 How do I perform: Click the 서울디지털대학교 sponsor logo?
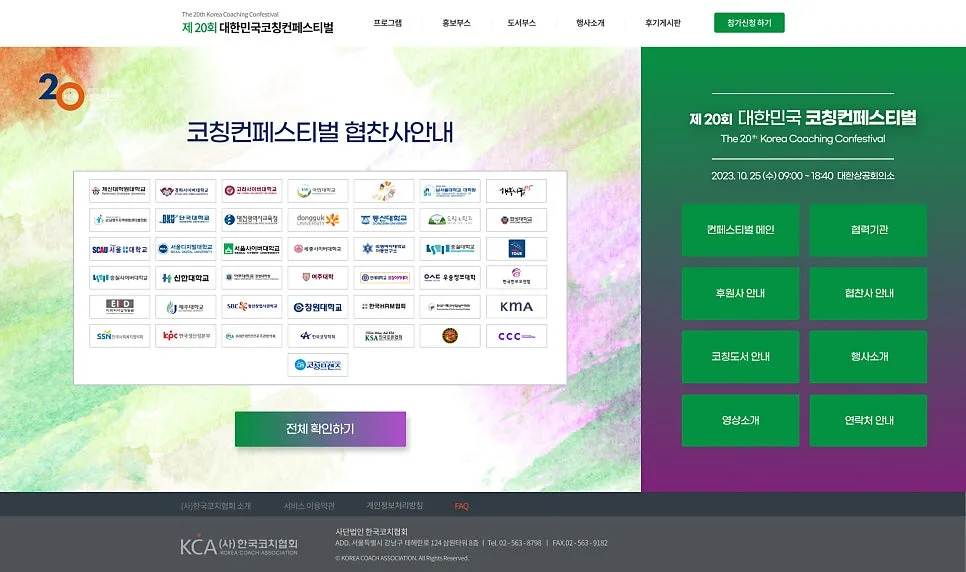[185, 249]
